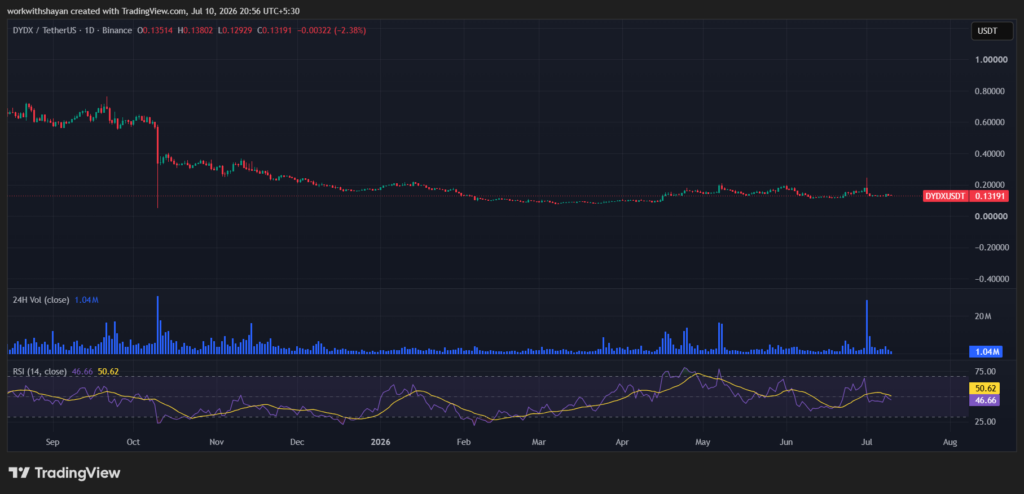Click the Sep label on time axis
The width and height of the screenshot is (1024, 494).
(53, 442)
